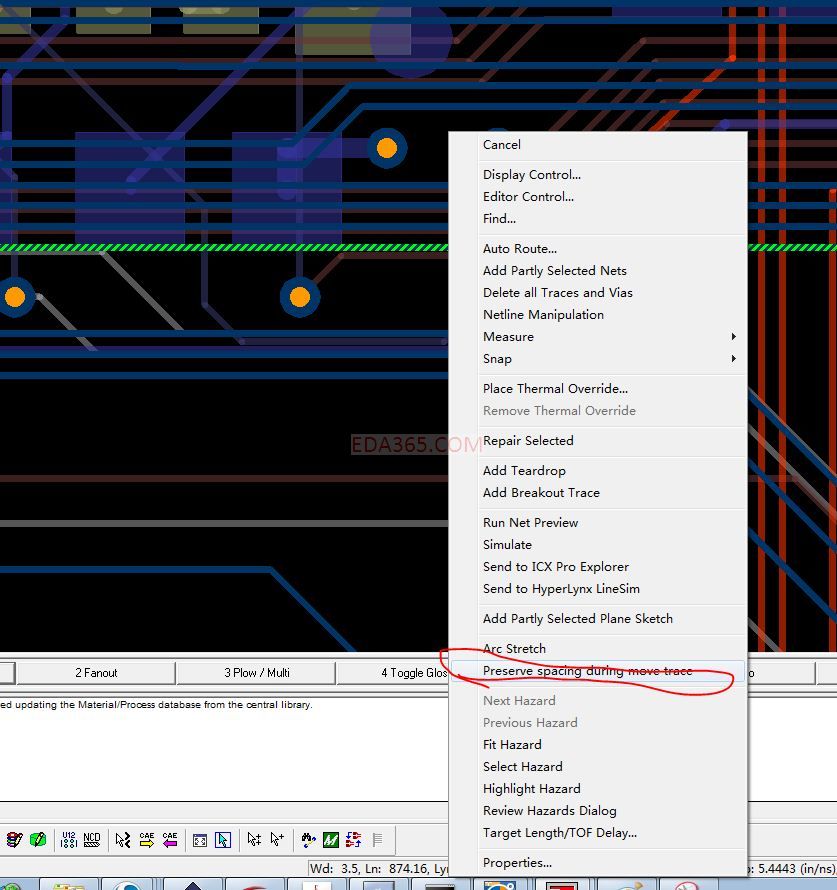Click the U12 reference designator toolbar icon

tap(69, 839)
